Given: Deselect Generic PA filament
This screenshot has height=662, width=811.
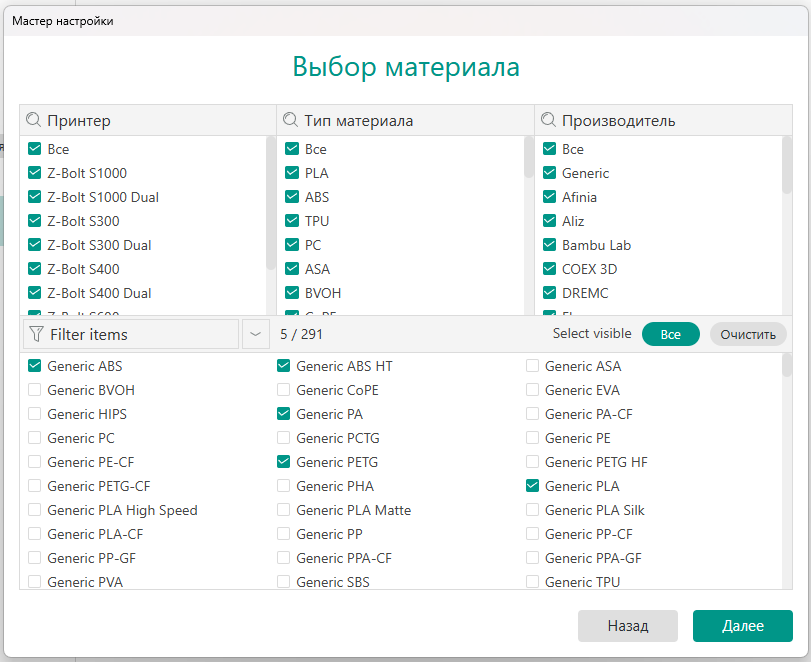Looking at the screenshot, I should pyautogui.click(x=283, y=414).
